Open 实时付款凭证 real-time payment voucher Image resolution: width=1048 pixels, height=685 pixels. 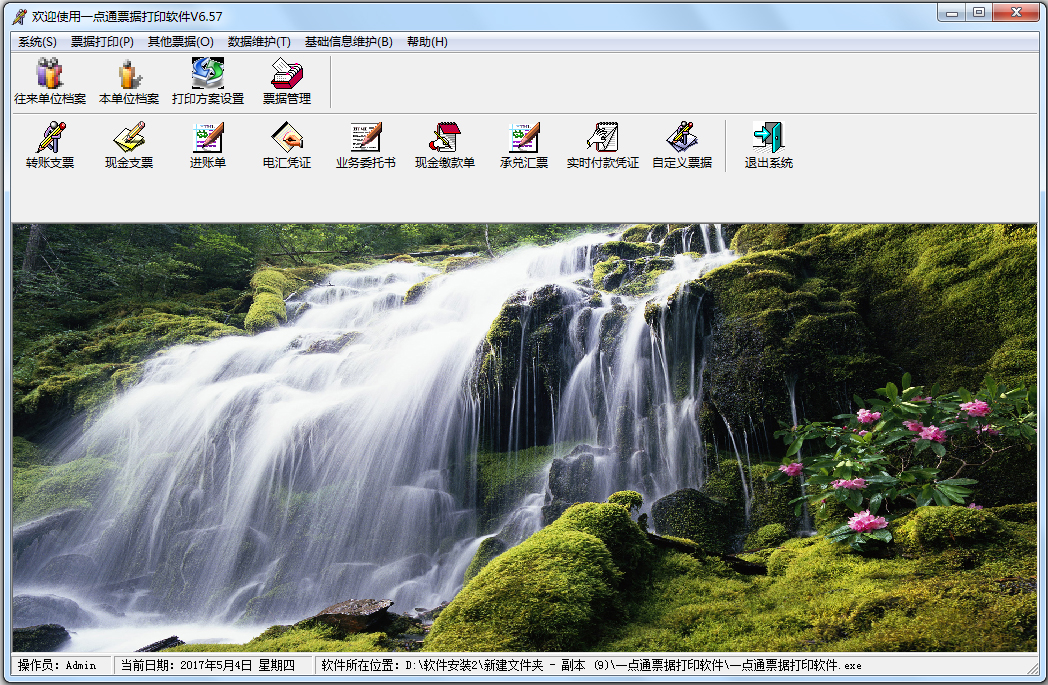pyautogui.click(x=604, y=148)
